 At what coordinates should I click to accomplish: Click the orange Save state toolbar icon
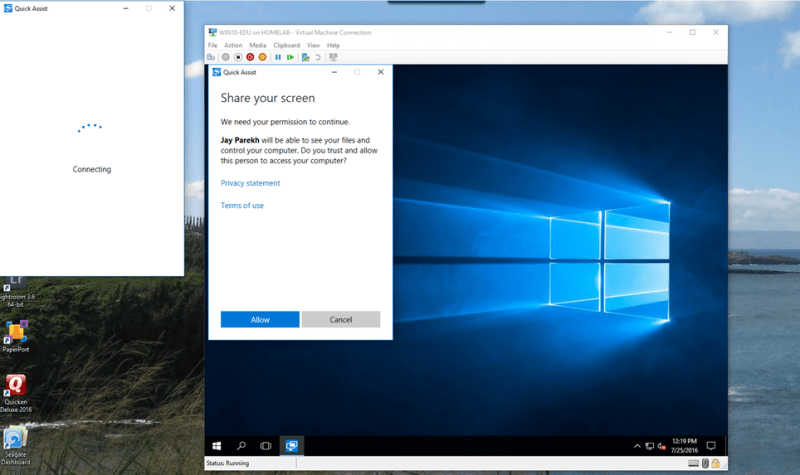[262, 57]
